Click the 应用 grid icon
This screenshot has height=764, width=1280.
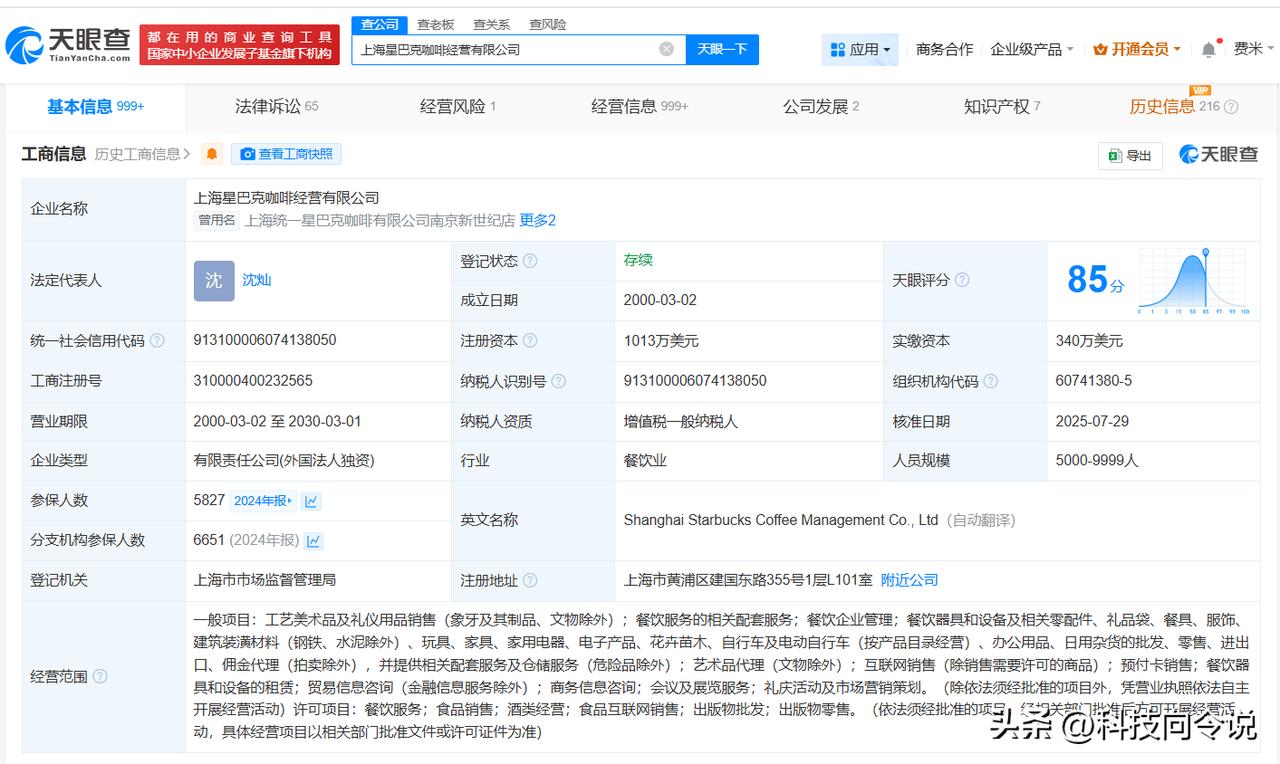click(838, 49)
